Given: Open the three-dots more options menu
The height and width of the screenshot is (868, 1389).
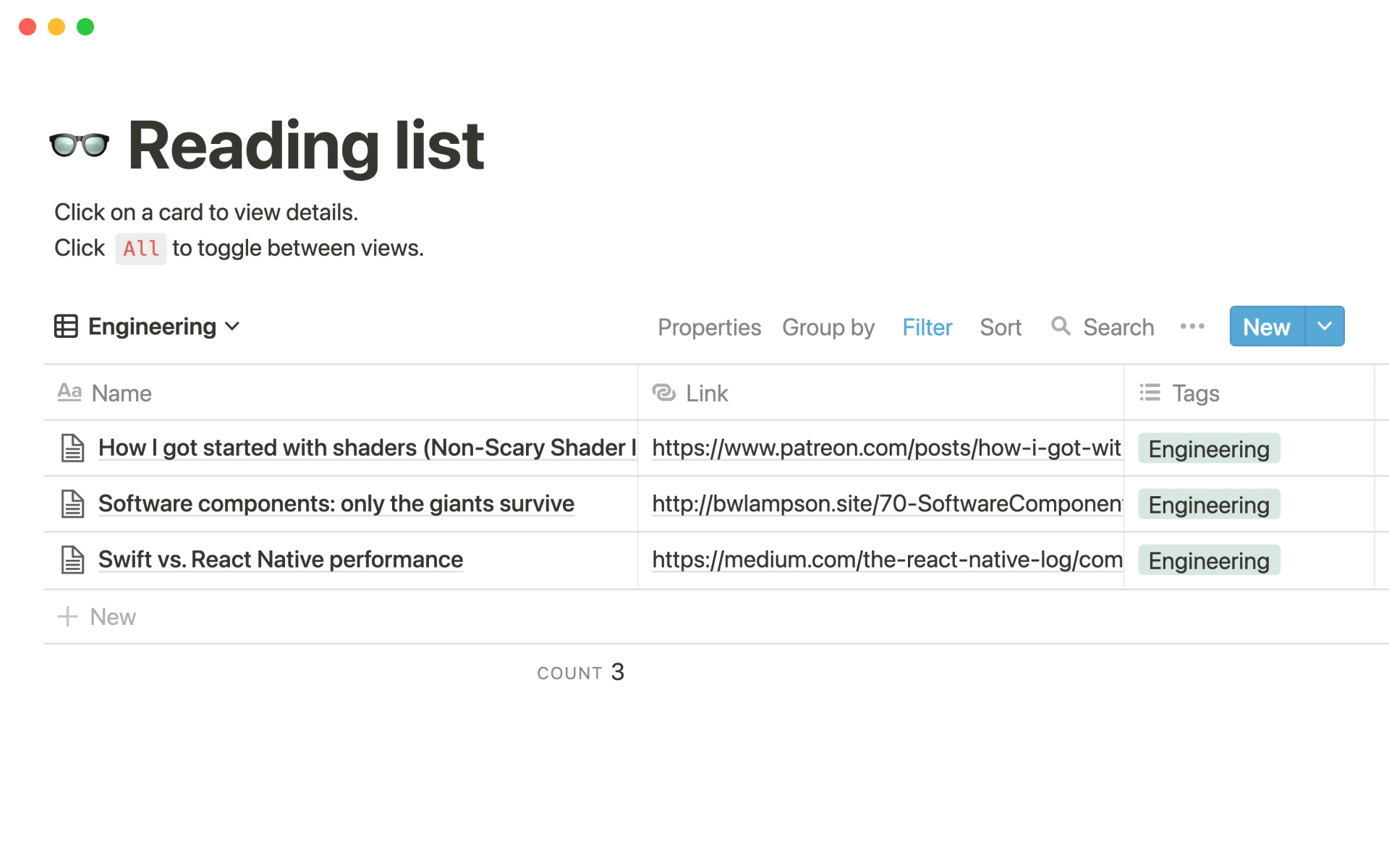Looking at the screenshot, I should [1192, 326].
